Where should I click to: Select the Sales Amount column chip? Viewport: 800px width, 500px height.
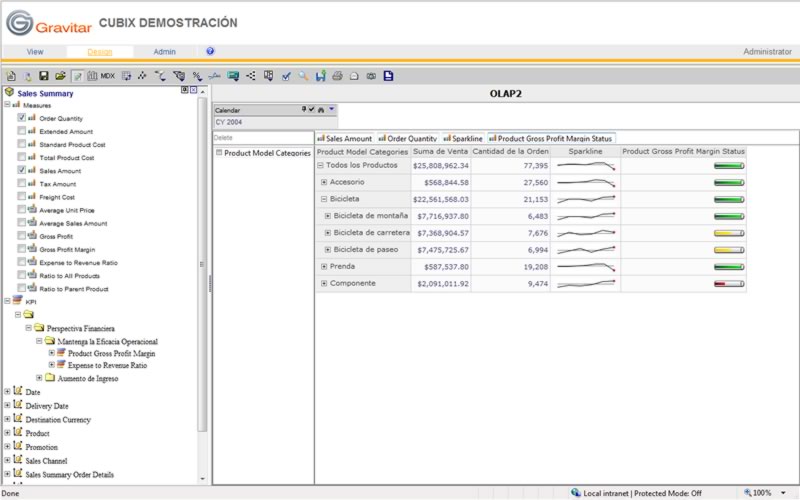point(344,138)
